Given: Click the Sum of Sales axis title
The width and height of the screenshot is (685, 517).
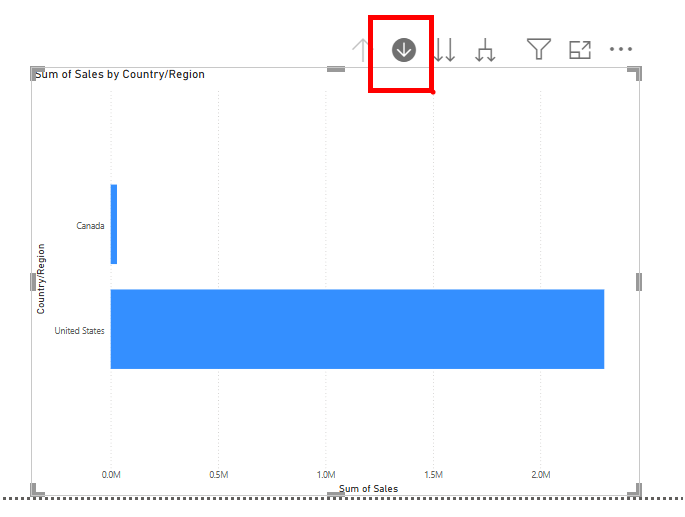Looking at the screenshot, I should (x=368, y=489).
